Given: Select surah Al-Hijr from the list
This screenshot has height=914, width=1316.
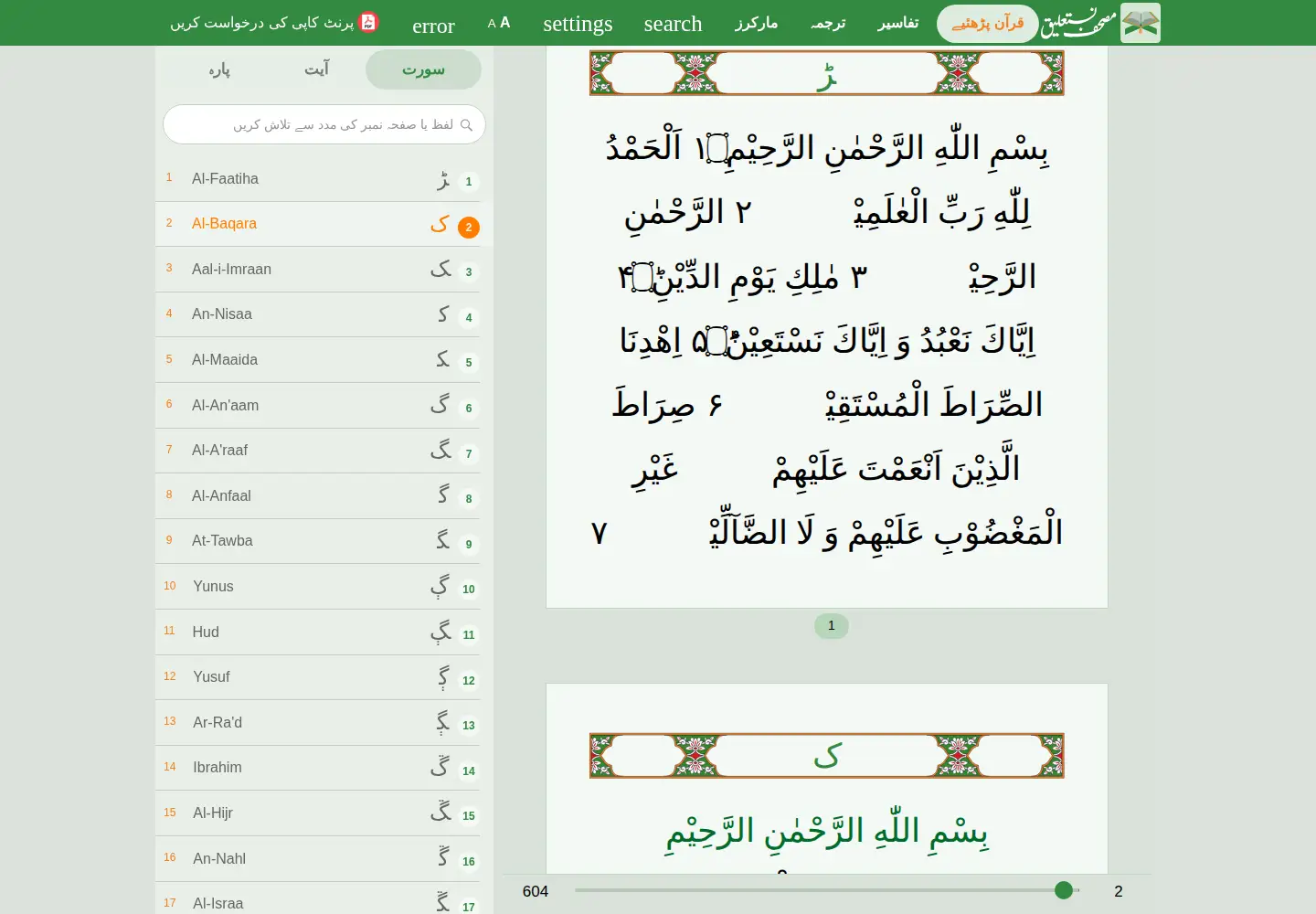Looking at the screenshot, I should pos(317,813).
